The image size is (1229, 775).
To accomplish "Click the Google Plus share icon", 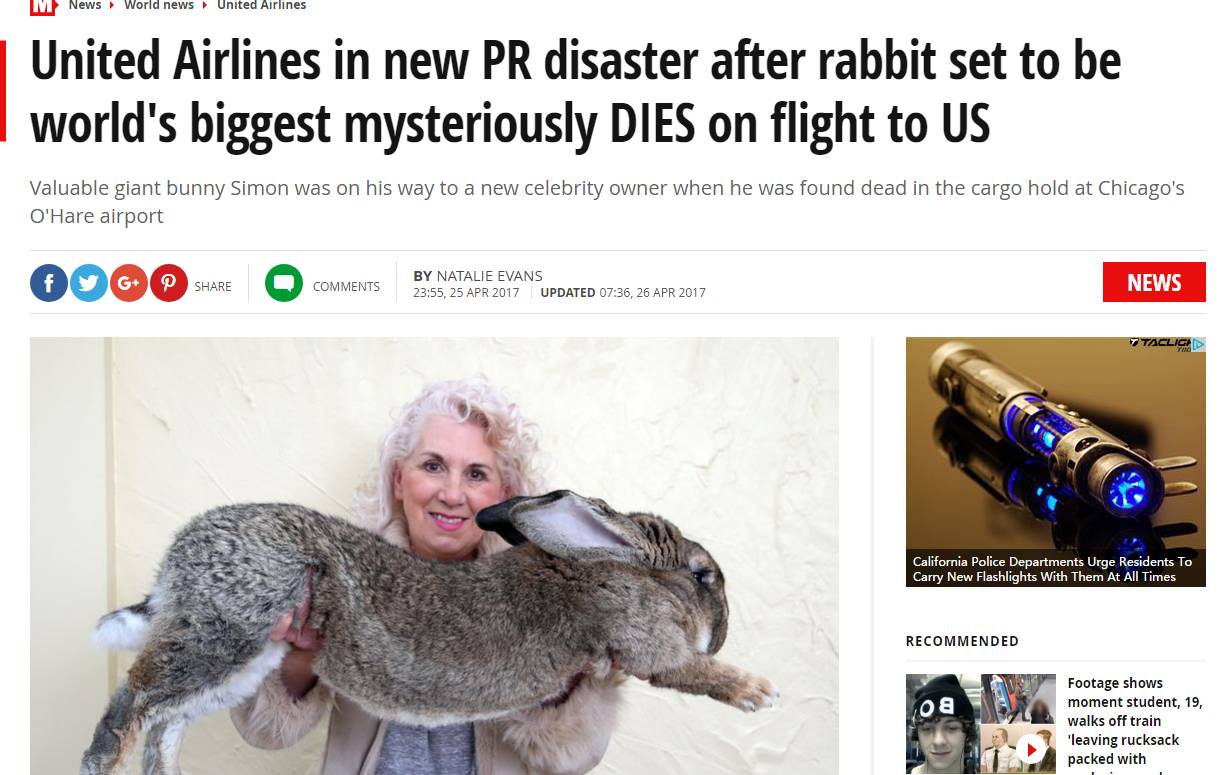I will (x=129, y=283).
